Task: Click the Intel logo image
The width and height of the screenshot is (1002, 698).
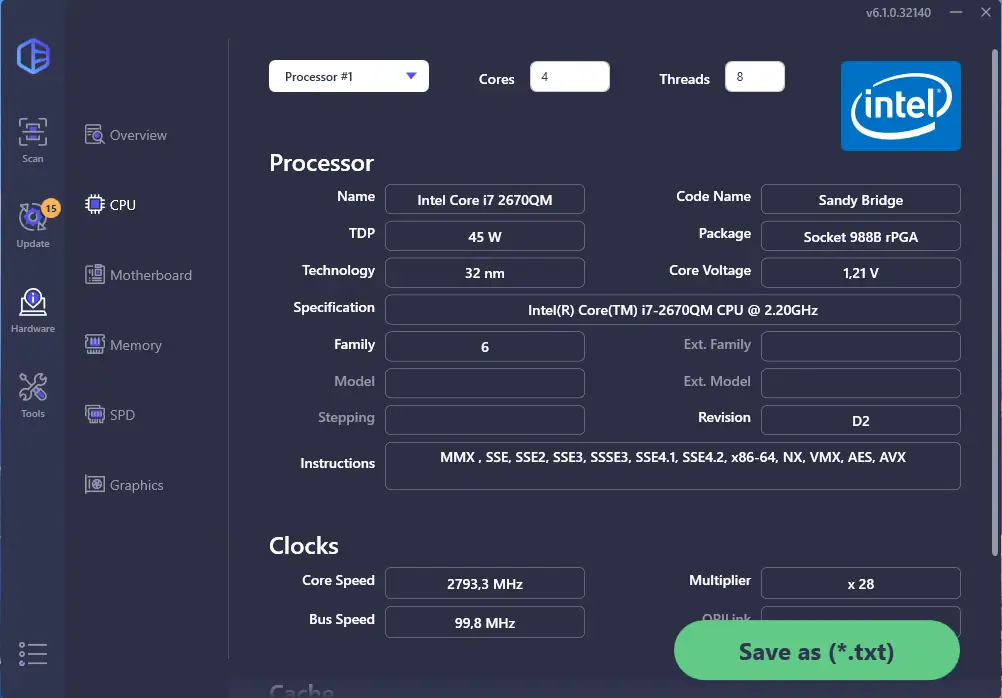Action: (x=900, y=106)
